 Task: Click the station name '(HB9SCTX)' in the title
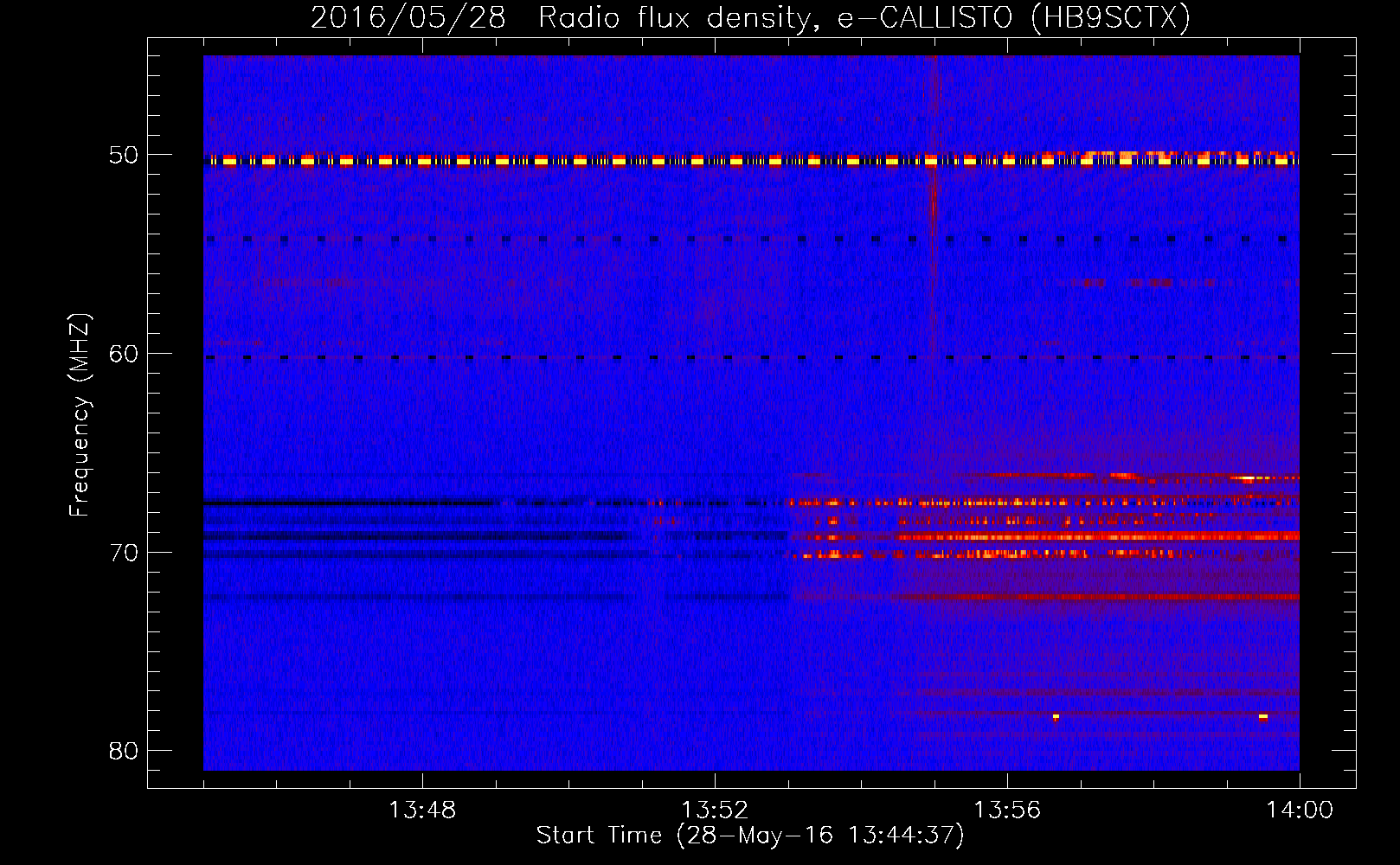pos(1111,17)
